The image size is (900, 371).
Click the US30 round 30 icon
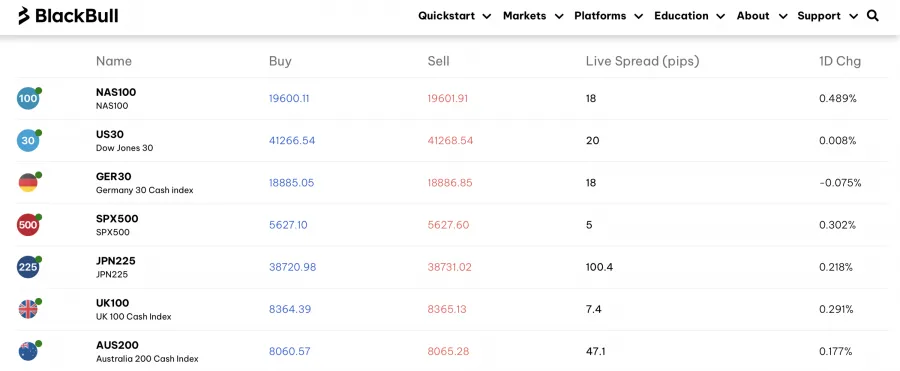[28, 140]
